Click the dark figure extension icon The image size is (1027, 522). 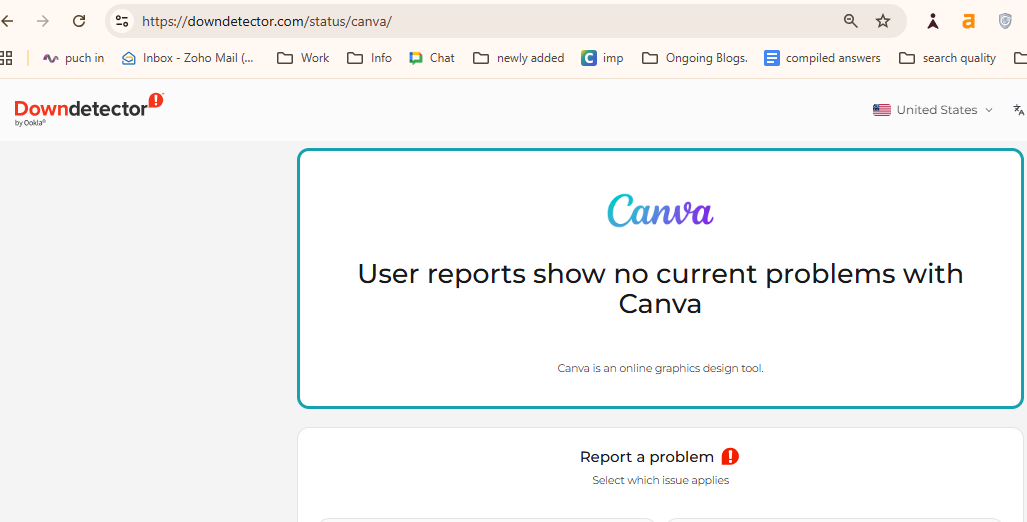point(933,22)
